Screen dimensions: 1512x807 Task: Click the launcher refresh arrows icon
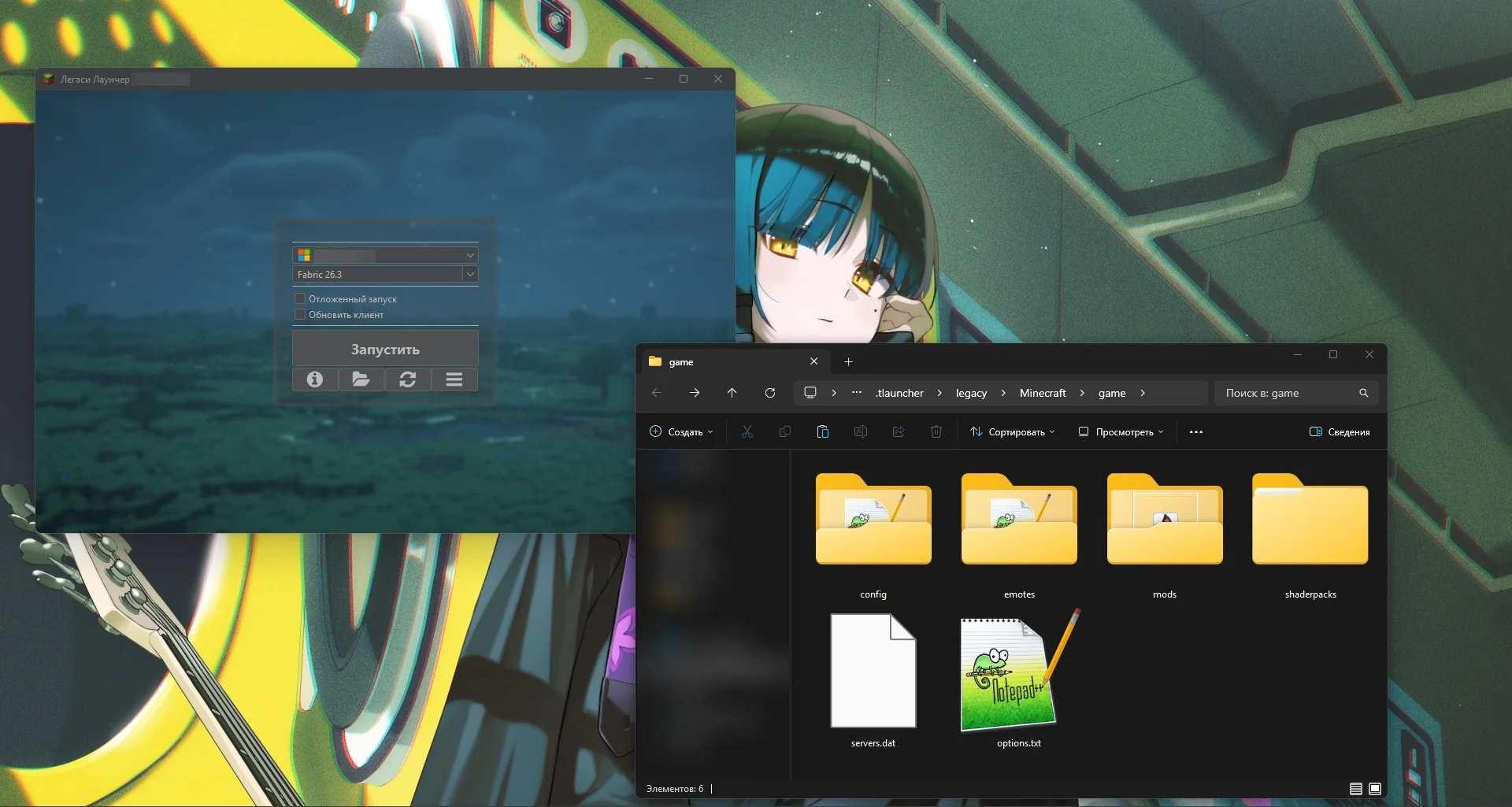[408, 379]
